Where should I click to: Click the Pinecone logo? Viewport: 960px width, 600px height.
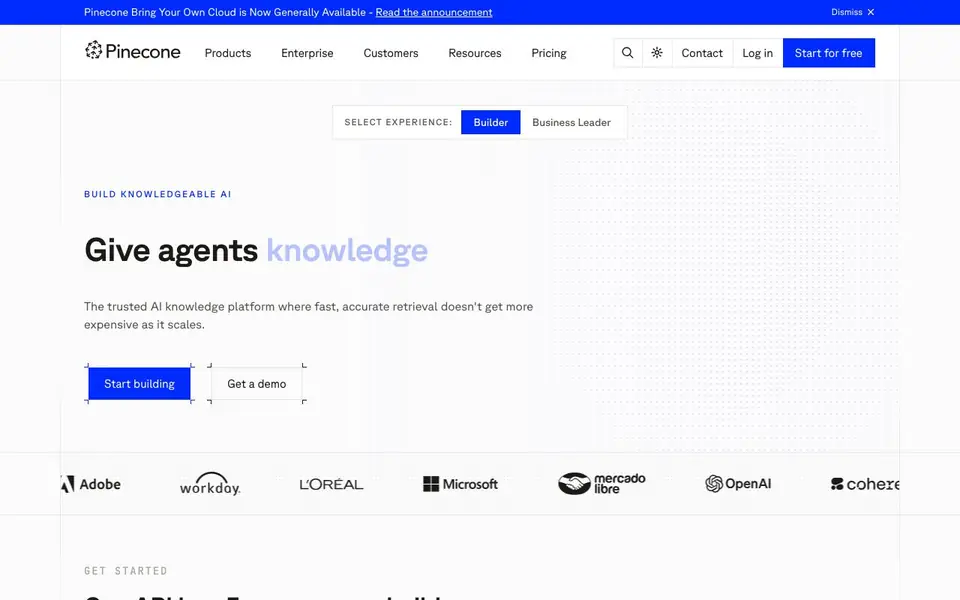click(132, 51)
